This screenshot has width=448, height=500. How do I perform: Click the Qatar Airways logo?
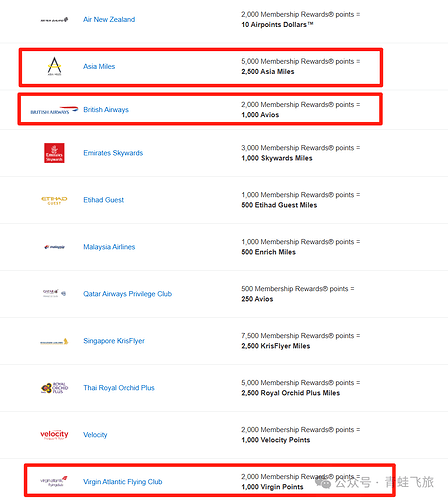point(54,293)
